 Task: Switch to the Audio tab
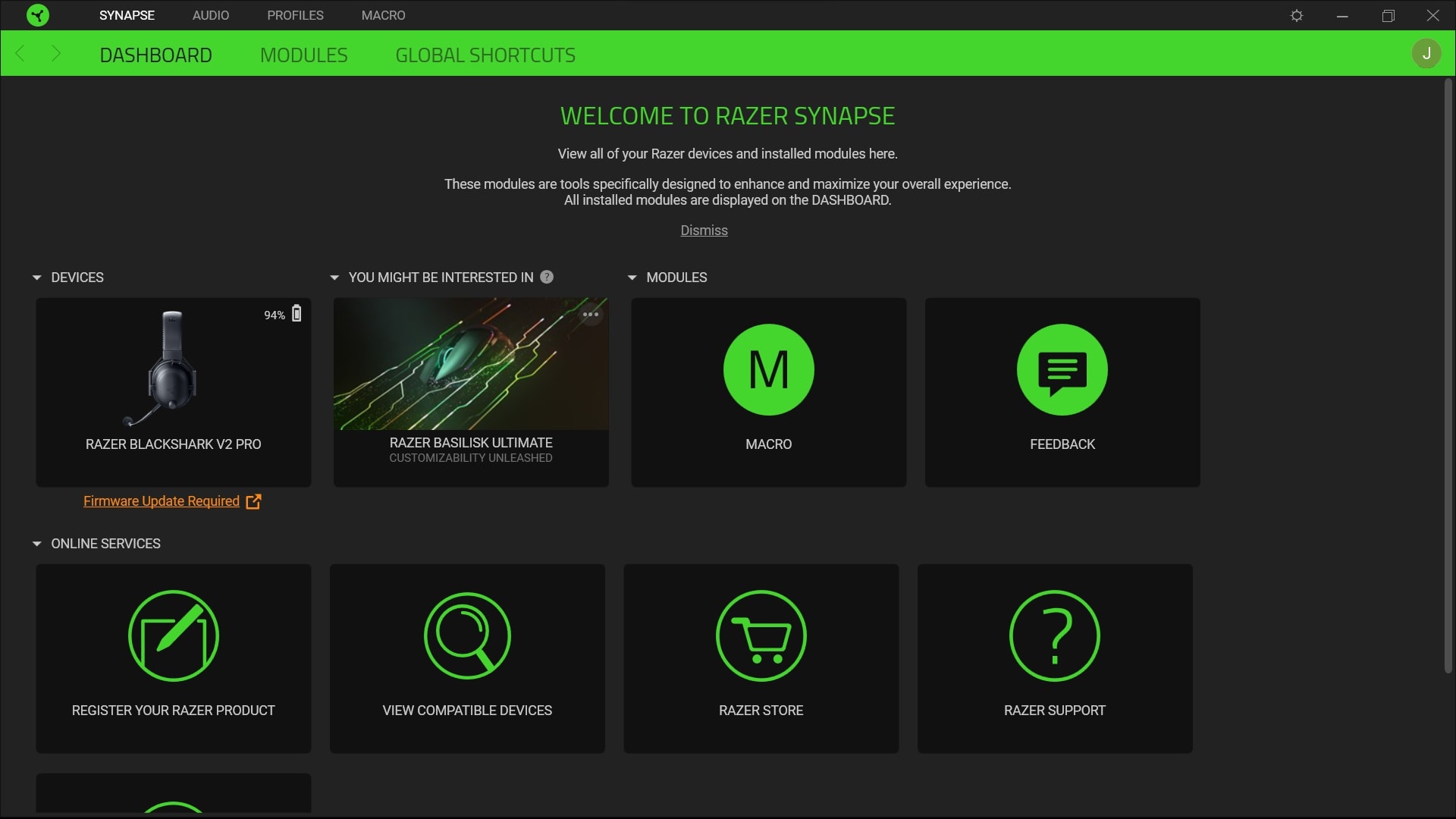click(211, 15)
